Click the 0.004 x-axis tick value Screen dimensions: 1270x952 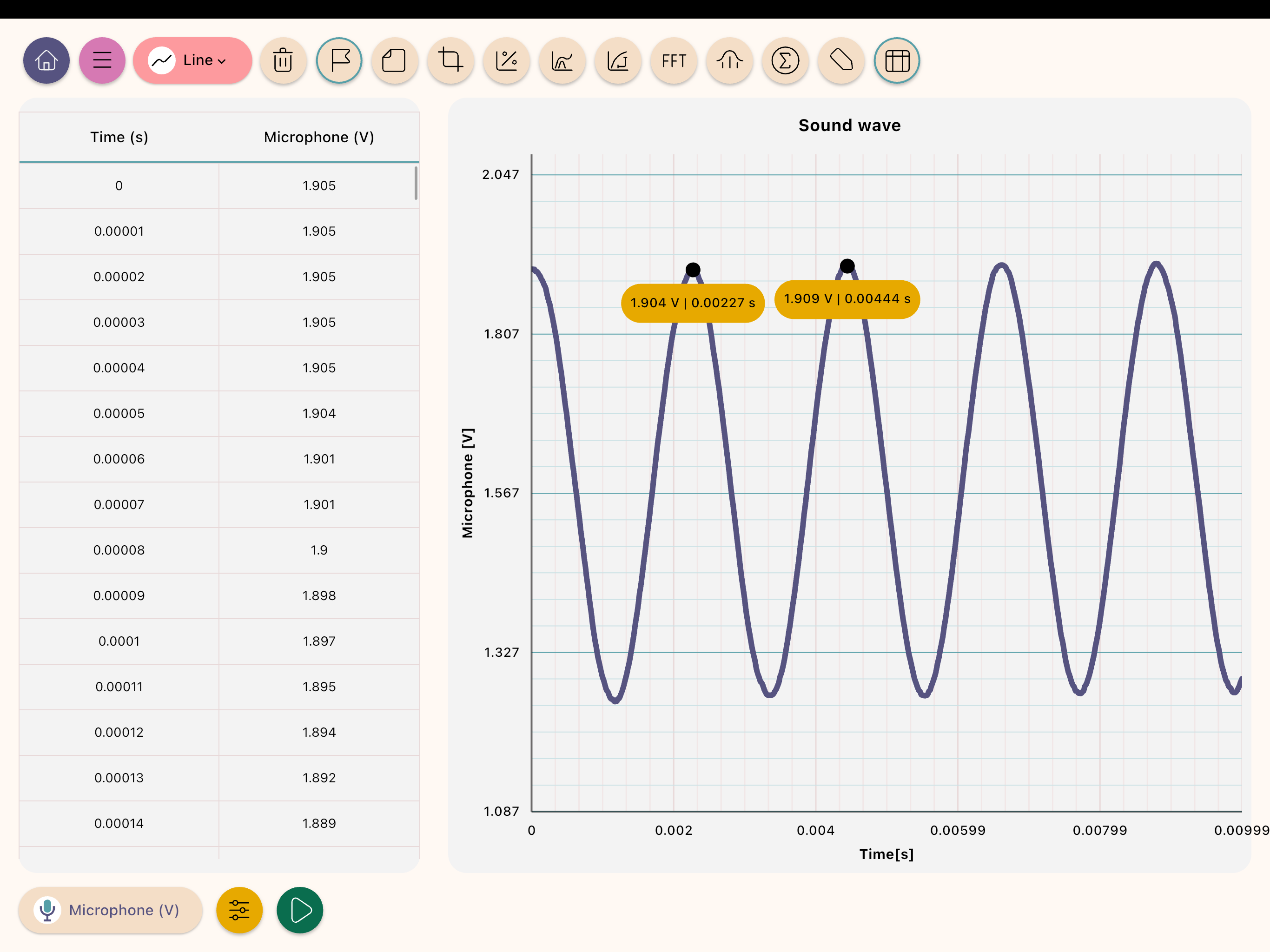coord(815,830)
